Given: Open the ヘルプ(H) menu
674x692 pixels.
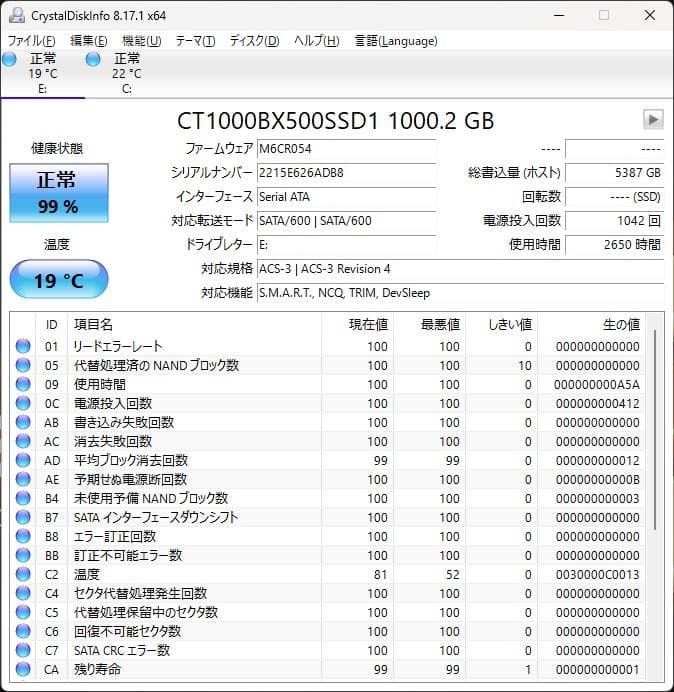Looking at the screenshot, I should coord(316,41).
